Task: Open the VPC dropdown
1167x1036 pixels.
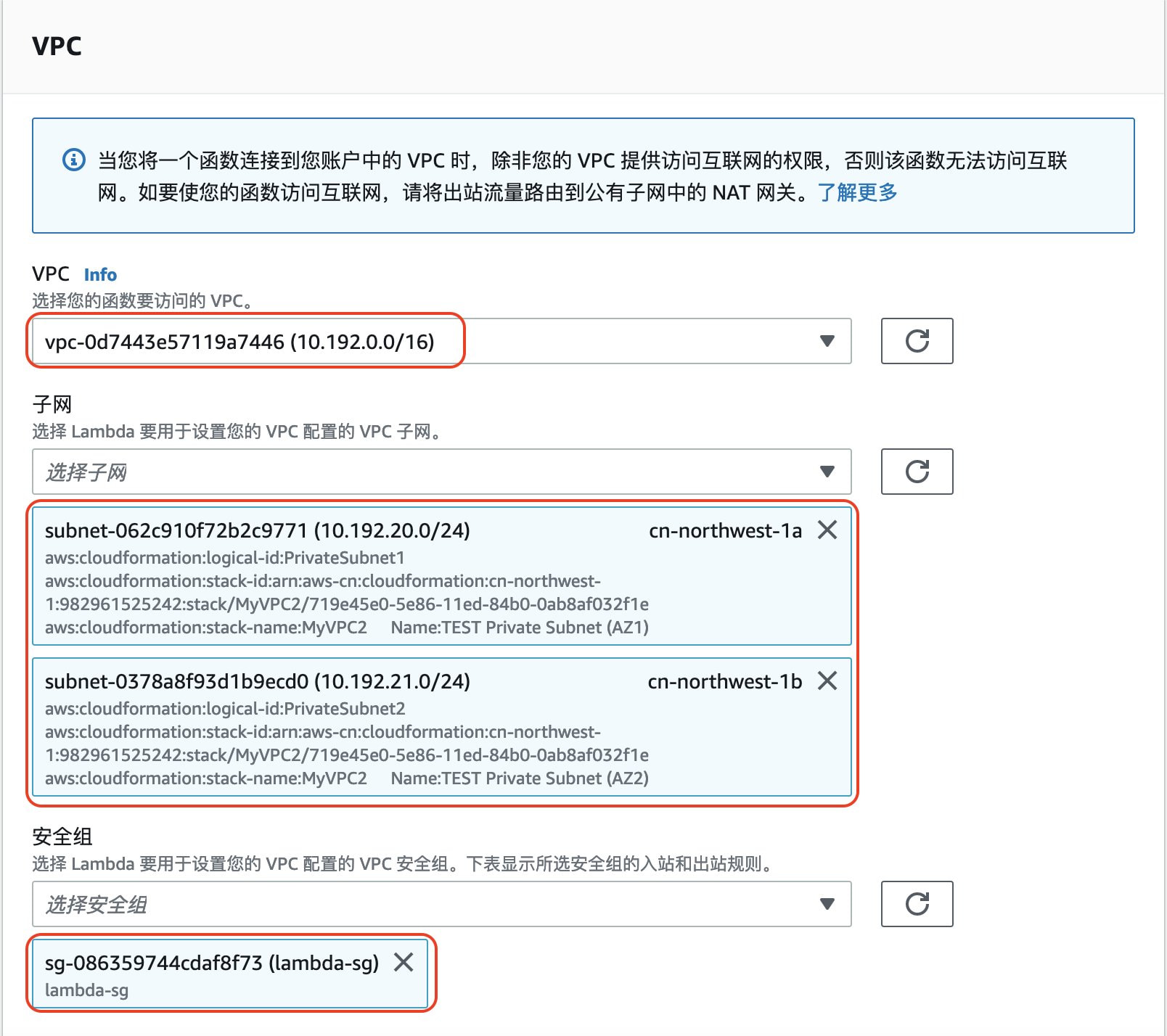Action: pyautogui.click(x=441, y=341)
